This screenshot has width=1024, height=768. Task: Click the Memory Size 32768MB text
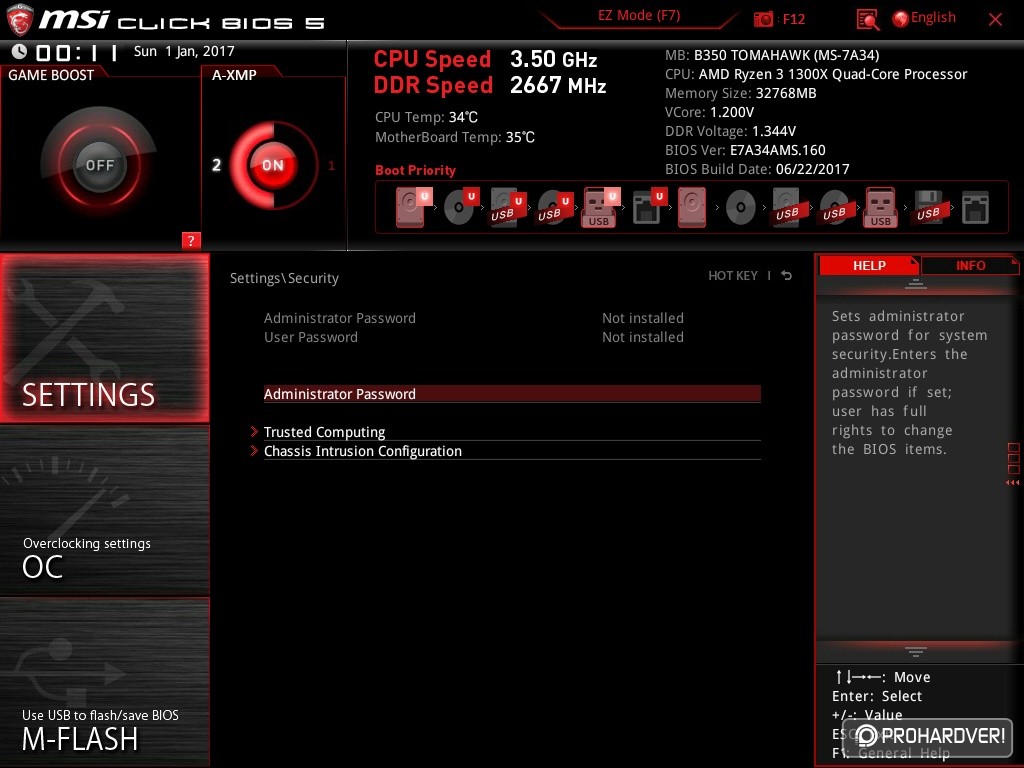pyautogui.click(x=741, y=93)
